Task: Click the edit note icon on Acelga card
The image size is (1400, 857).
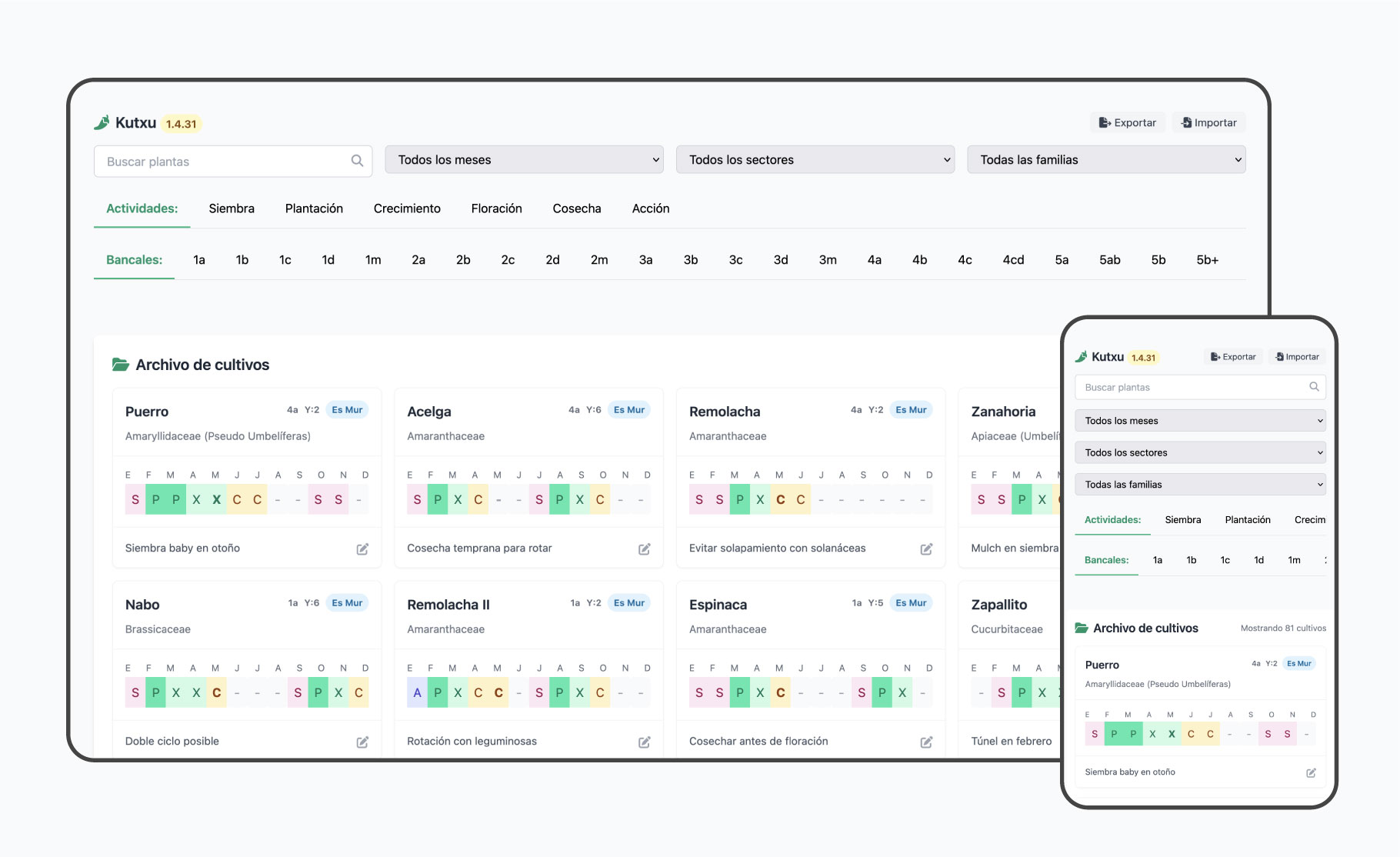Action: tap(645, 549)
